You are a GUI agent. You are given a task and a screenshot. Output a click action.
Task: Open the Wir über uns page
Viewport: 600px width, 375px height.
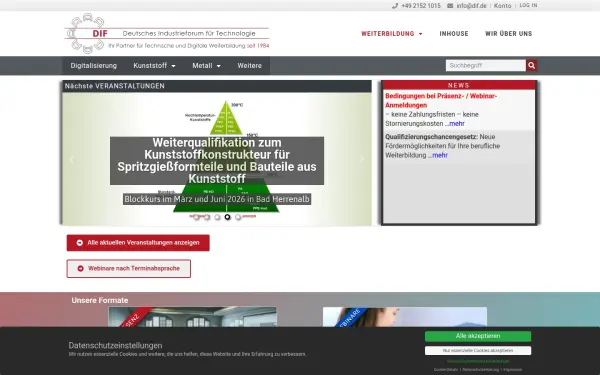click(509, 34)
